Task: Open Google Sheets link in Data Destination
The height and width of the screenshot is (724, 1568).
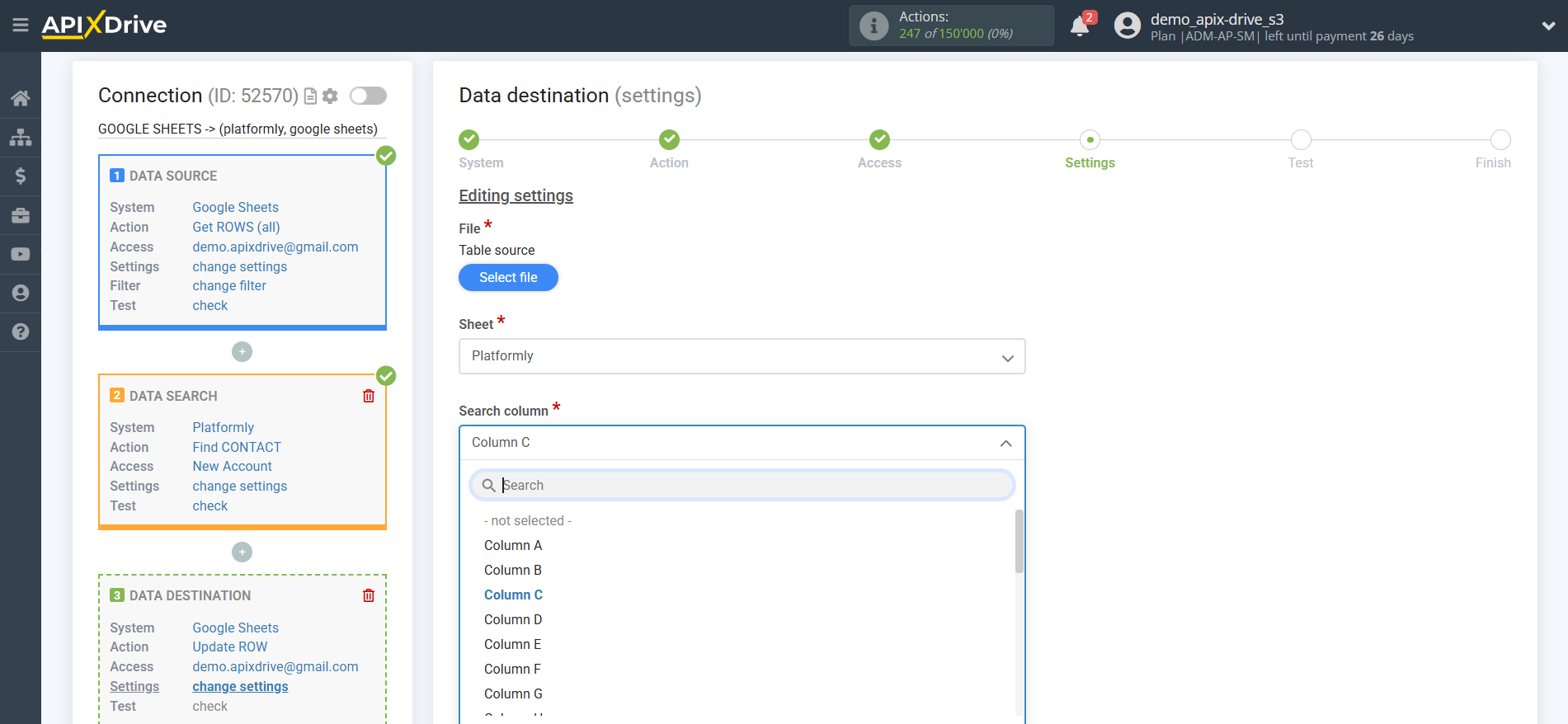Action: pos(235,628)
